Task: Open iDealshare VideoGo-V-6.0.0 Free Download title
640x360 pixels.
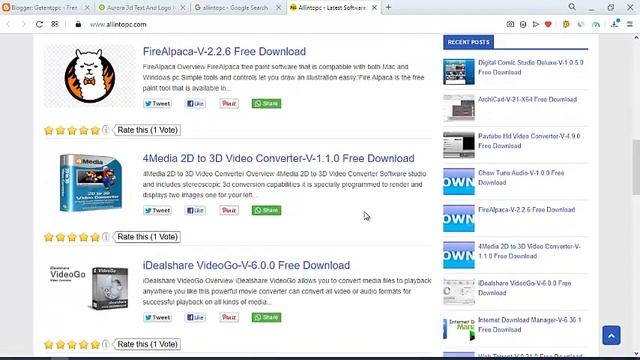Action: [x=246, y=265]
